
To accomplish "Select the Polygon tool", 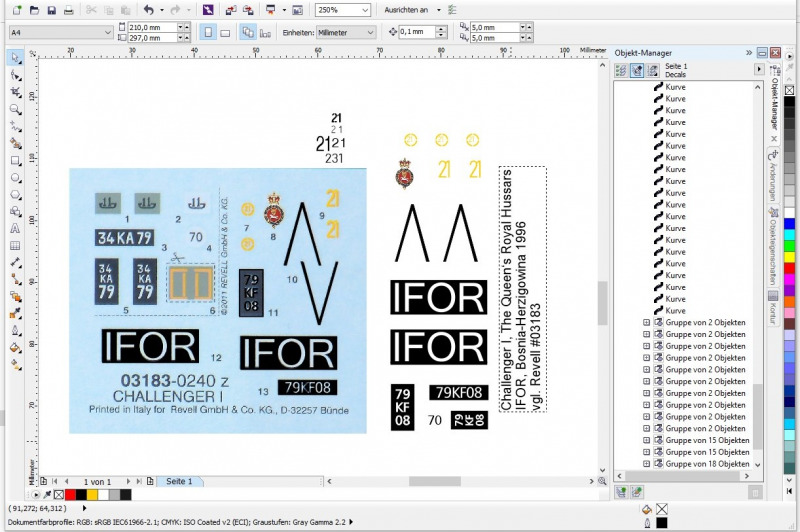I will point(15,194).
